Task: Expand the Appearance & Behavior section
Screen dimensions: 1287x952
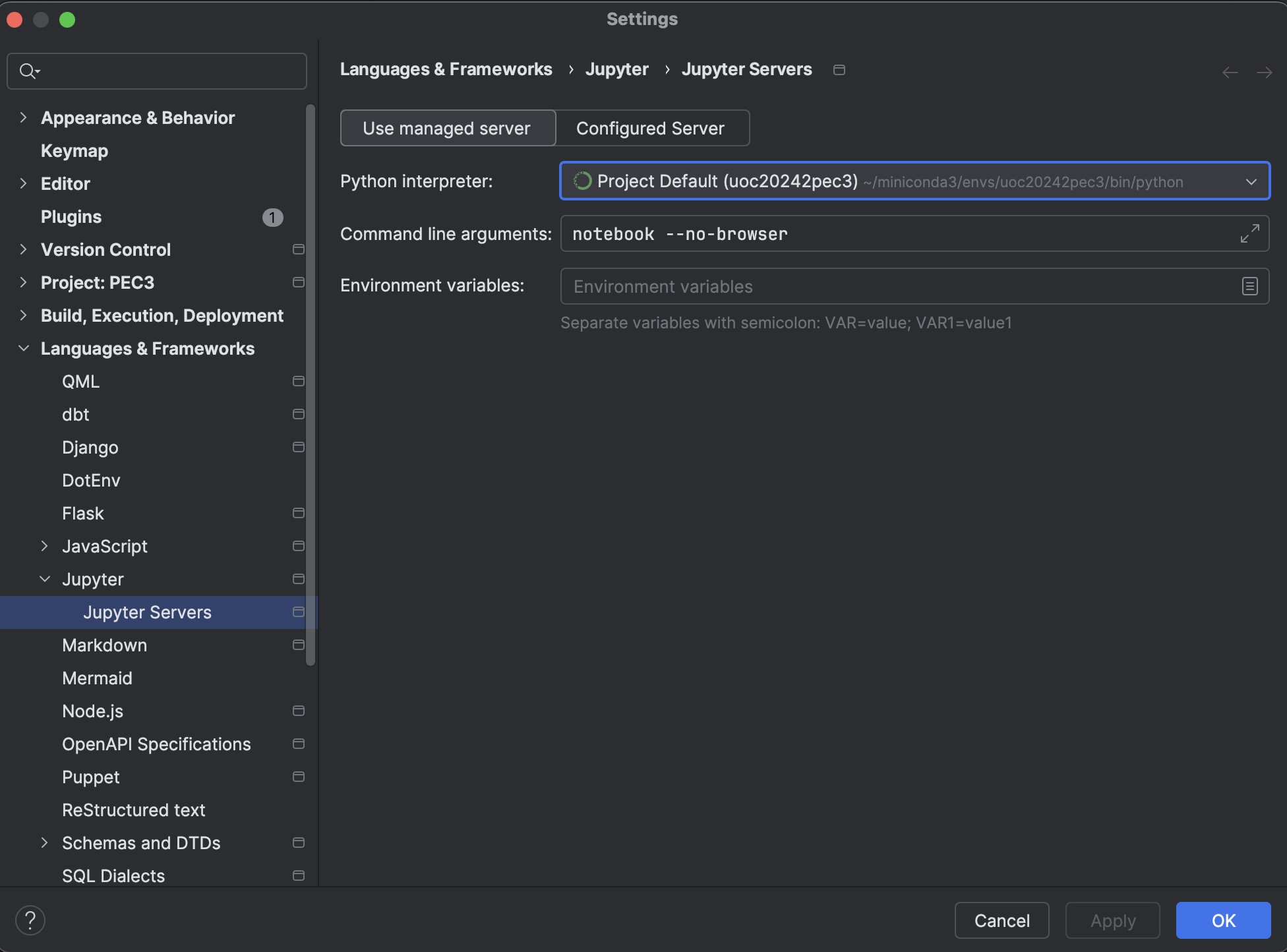Action: pyautogui.click(x=24, y=117)
